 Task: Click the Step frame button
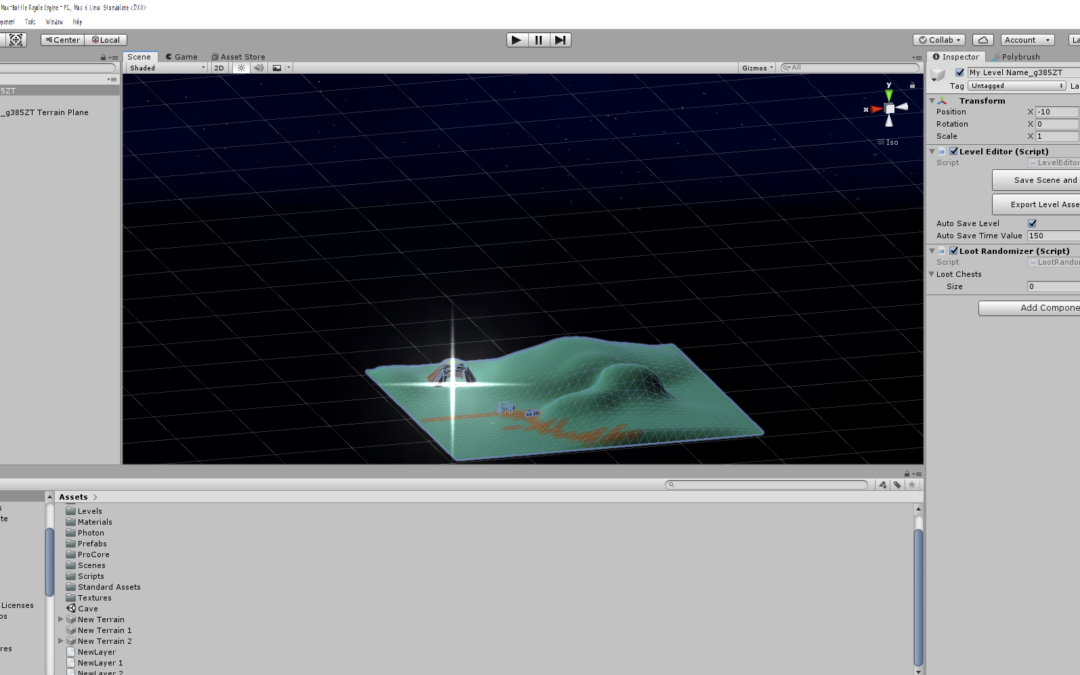coord(561,40)
